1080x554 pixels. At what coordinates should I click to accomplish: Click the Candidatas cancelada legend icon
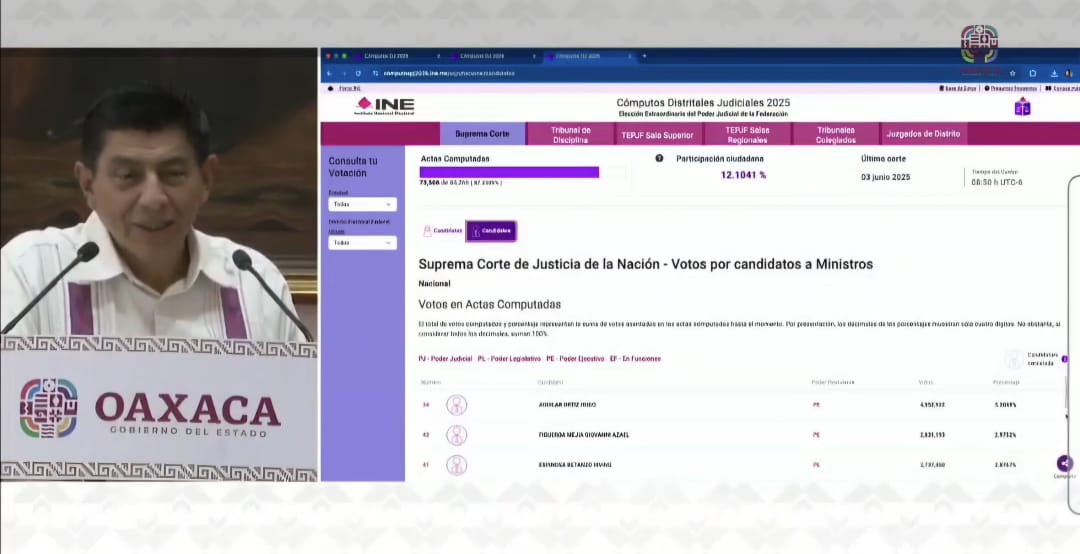click(x=1013, y=359)
